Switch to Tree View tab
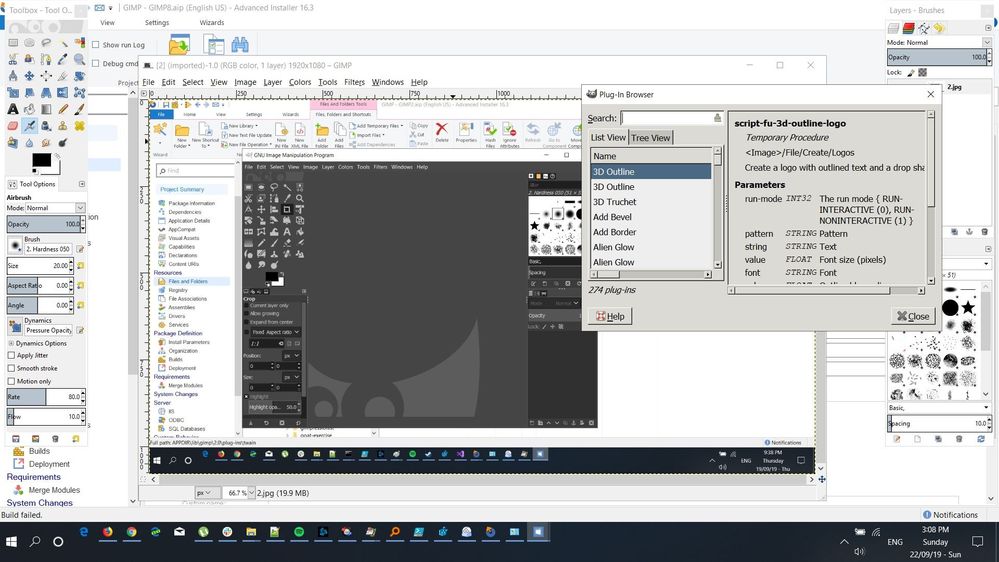Viewport: 999px width, 562px height. pyautogui.click(x=650, y=138)
